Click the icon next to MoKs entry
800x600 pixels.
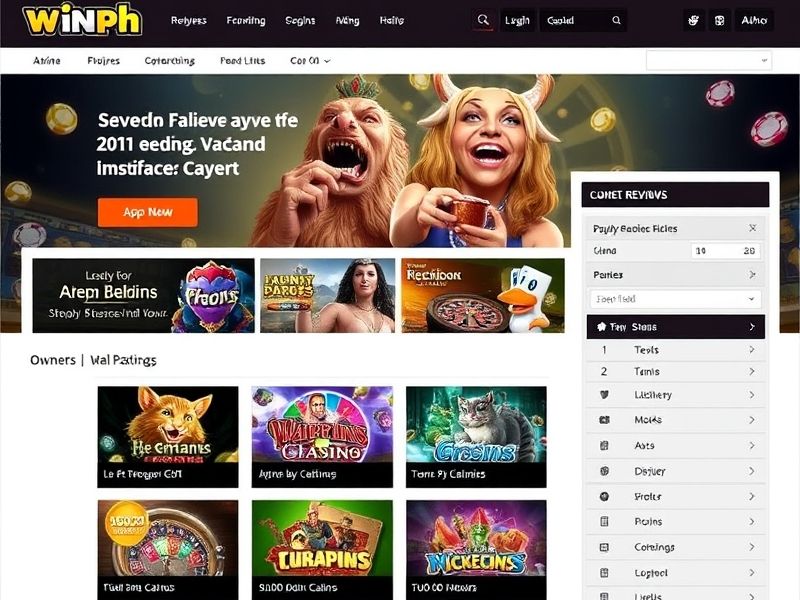tap(604, 420)
